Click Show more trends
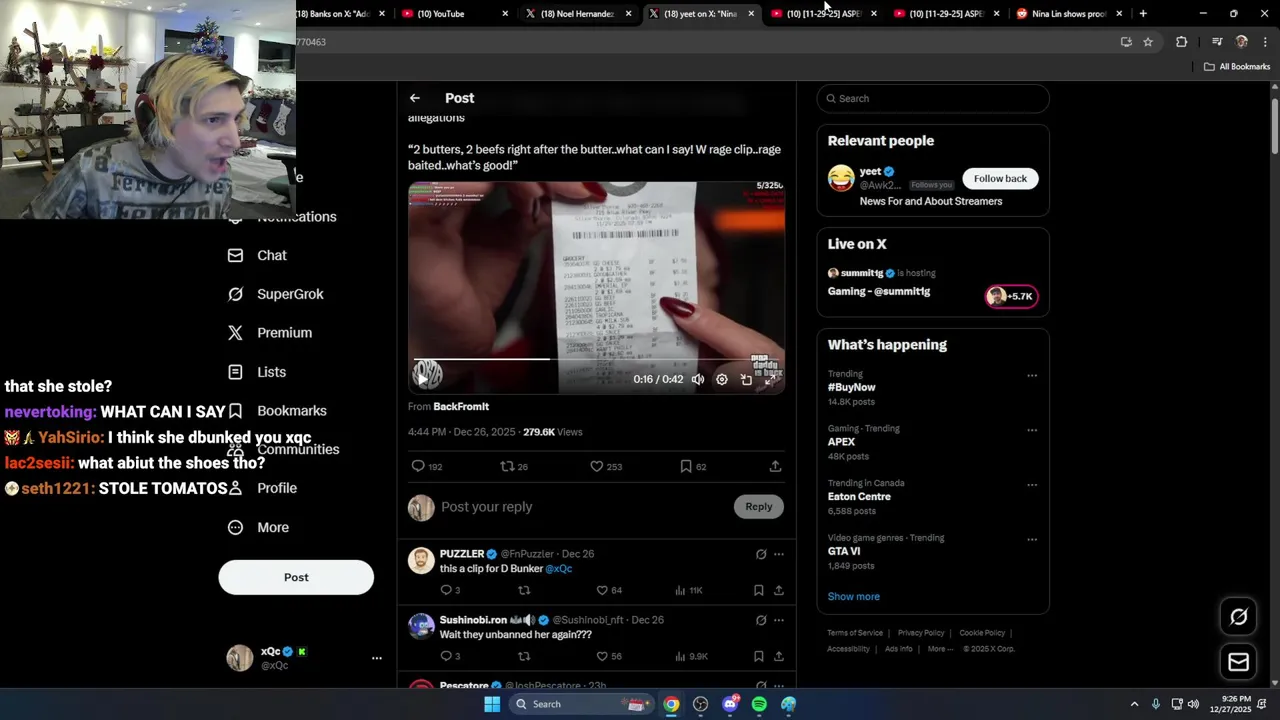Image resolution: width=1280 pixels, height=720 pixels. click(x=853, y=596)
